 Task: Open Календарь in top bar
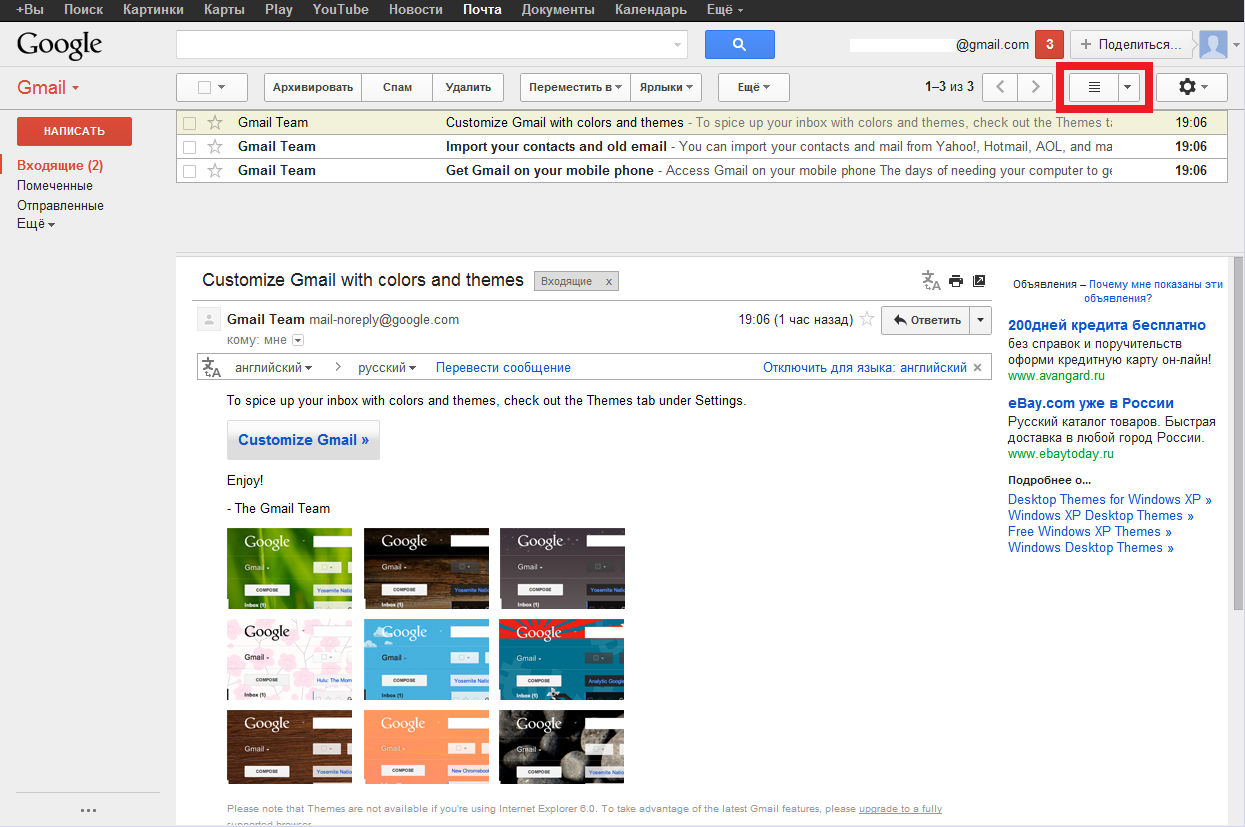click(650, 10)
